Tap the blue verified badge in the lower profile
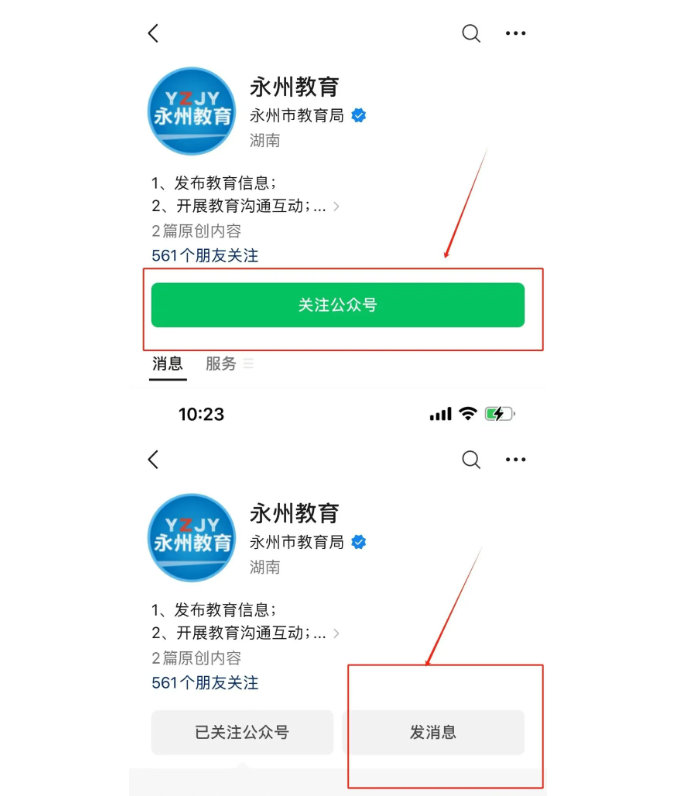Viewport: 679px width, 796px height. coord(359,542)
